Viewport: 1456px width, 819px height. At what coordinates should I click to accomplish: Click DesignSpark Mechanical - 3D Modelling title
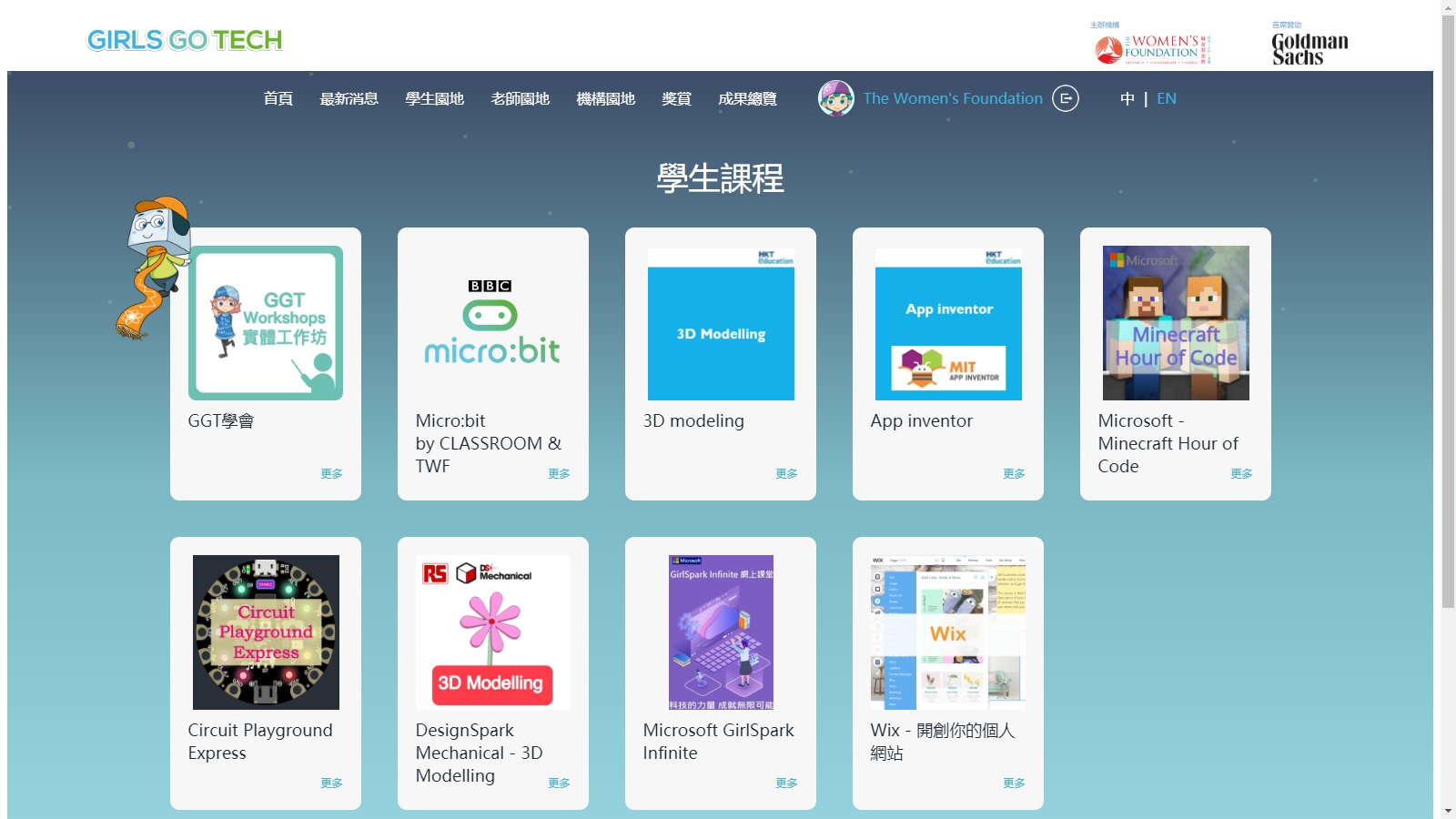479,753
